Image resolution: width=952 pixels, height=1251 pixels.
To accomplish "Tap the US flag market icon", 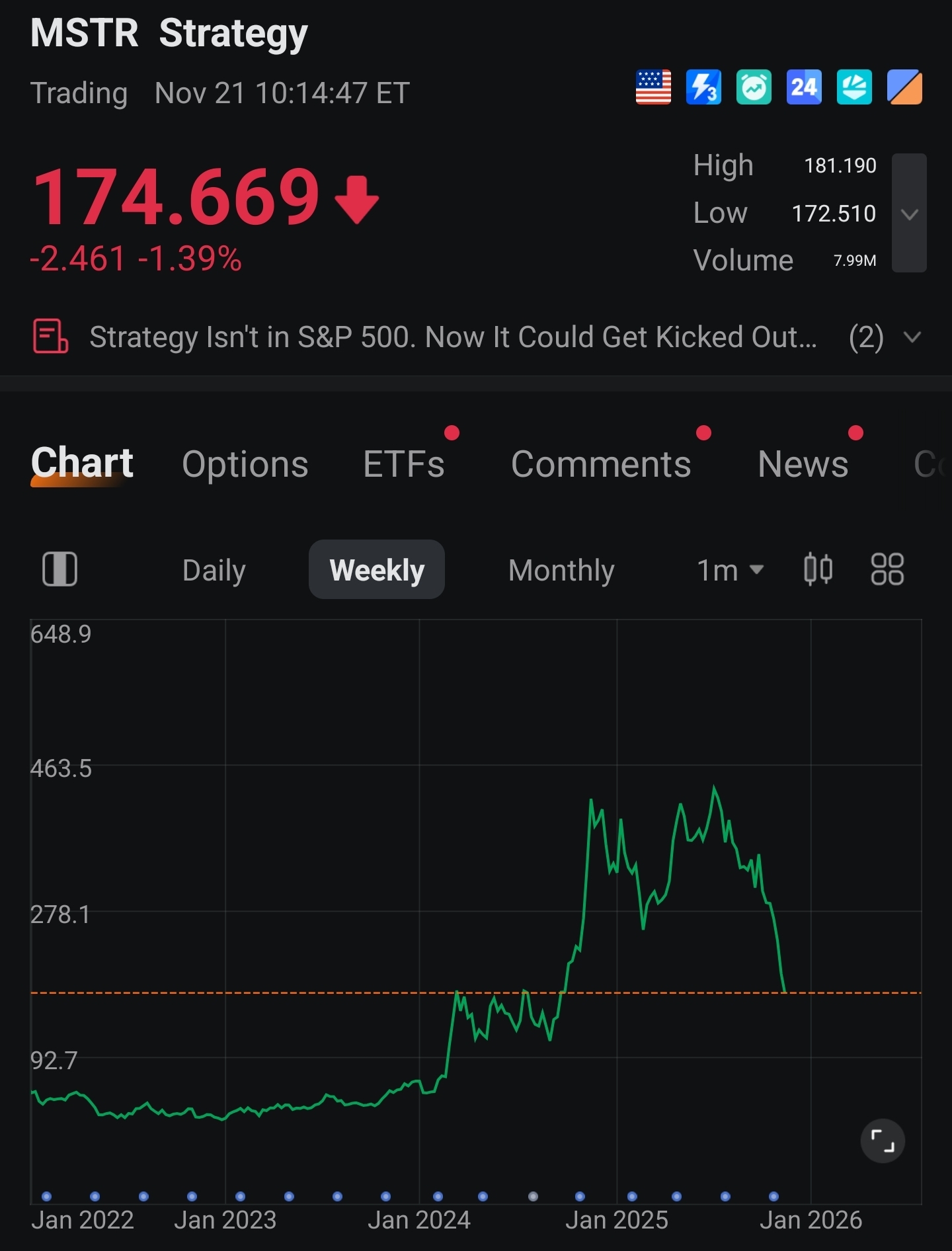I will pyautogui.click(x=653, y=87).
